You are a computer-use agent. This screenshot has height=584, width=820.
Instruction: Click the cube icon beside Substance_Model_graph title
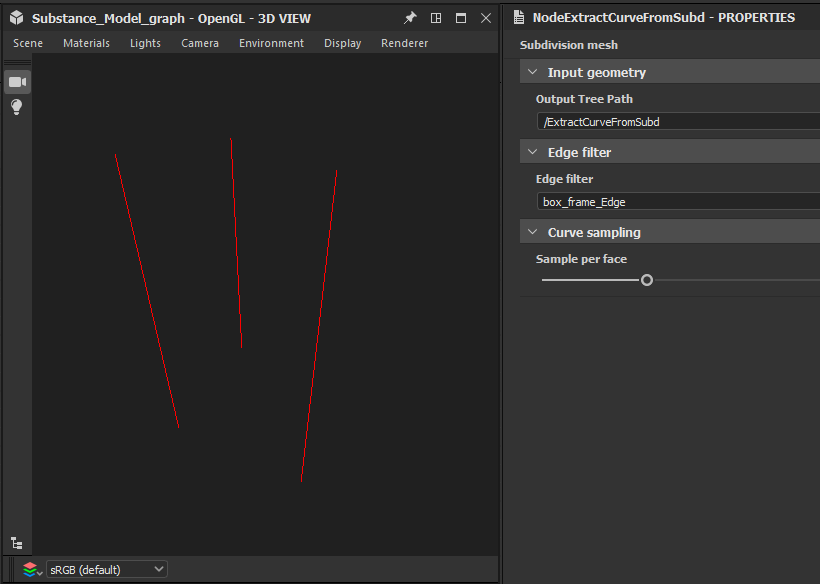pyautogui.click(x=17, y=17)
